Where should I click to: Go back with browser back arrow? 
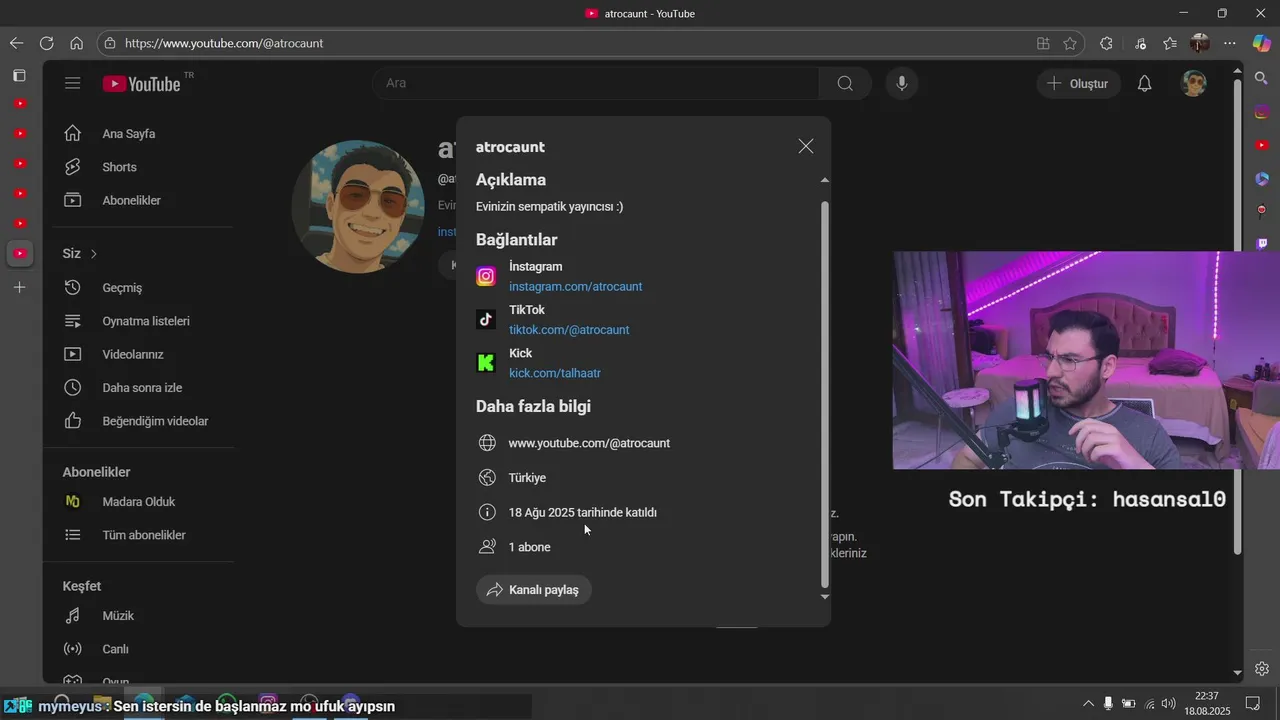[16, 43]
